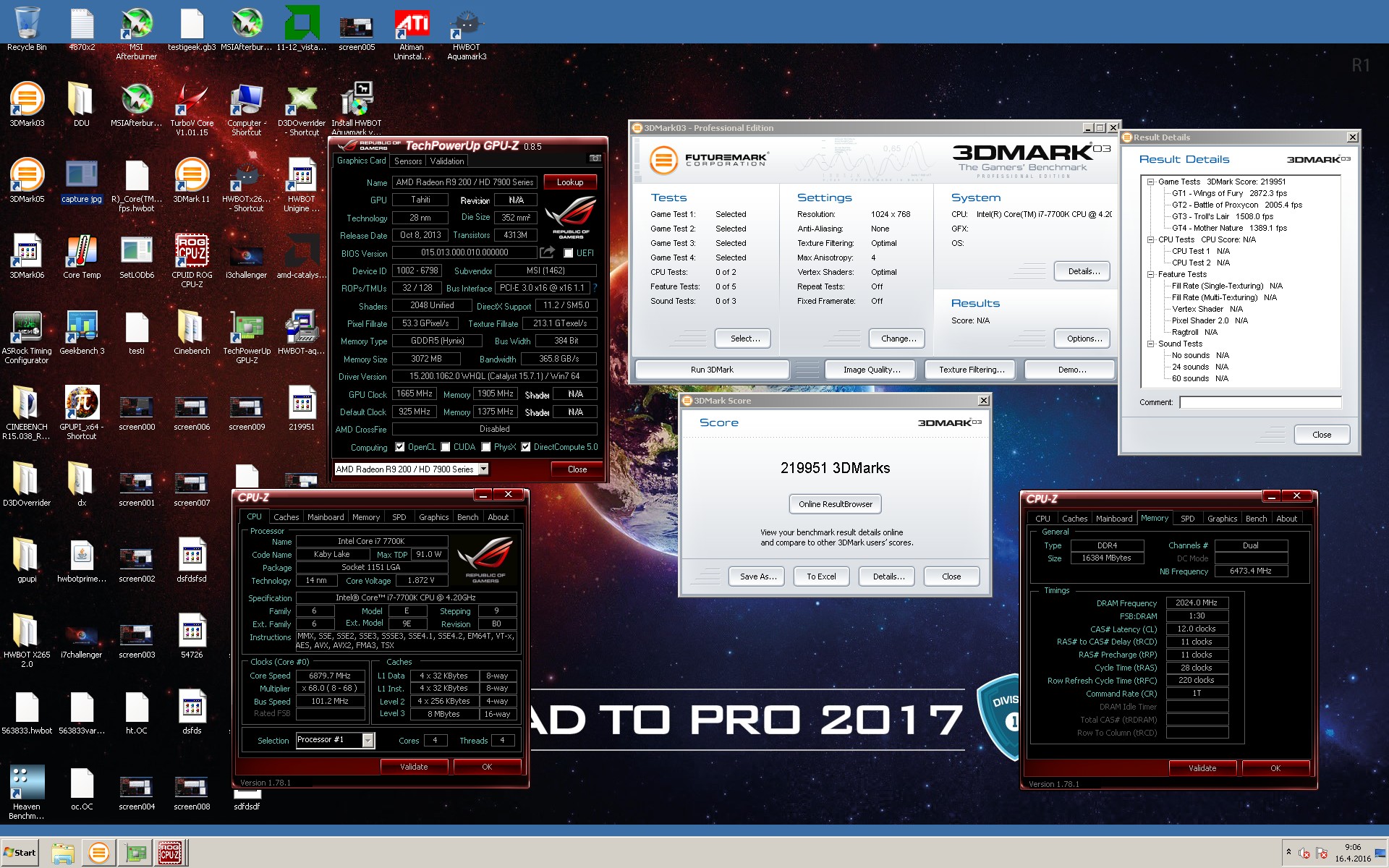Open Processor #1 selection dropdown
The width and height of the screenshot is (1389, 868).
point(368,740)
